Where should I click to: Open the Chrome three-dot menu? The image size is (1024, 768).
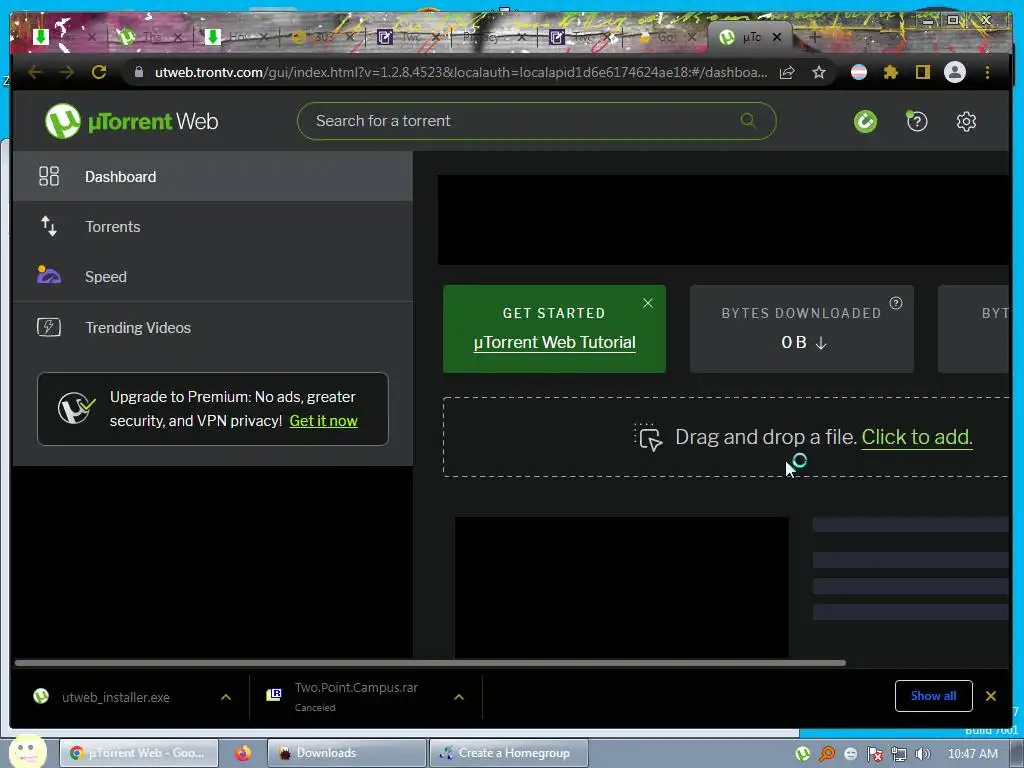click(x=987, y=72)
